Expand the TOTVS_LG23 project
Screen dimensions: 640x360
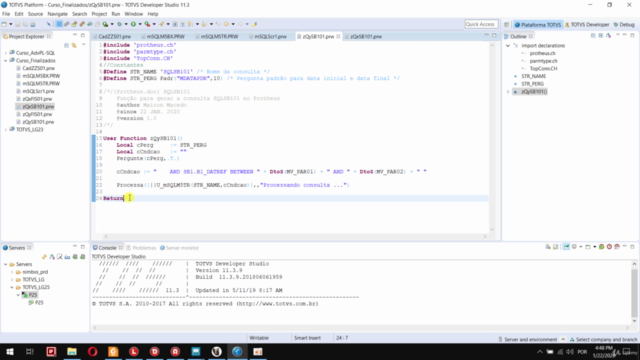(x=6, y=129)
